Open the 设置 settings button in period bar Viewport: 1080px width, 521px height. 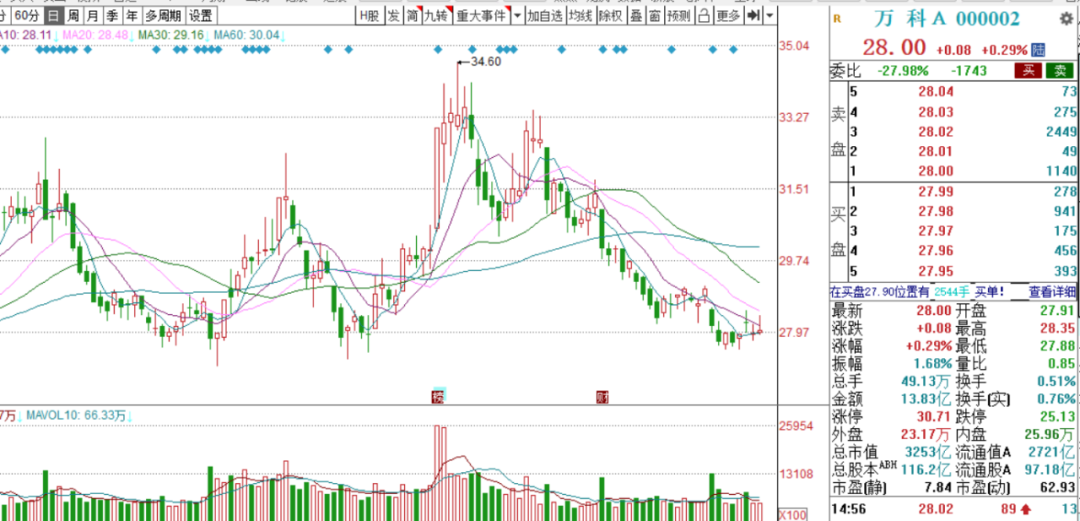pos(201,15)
